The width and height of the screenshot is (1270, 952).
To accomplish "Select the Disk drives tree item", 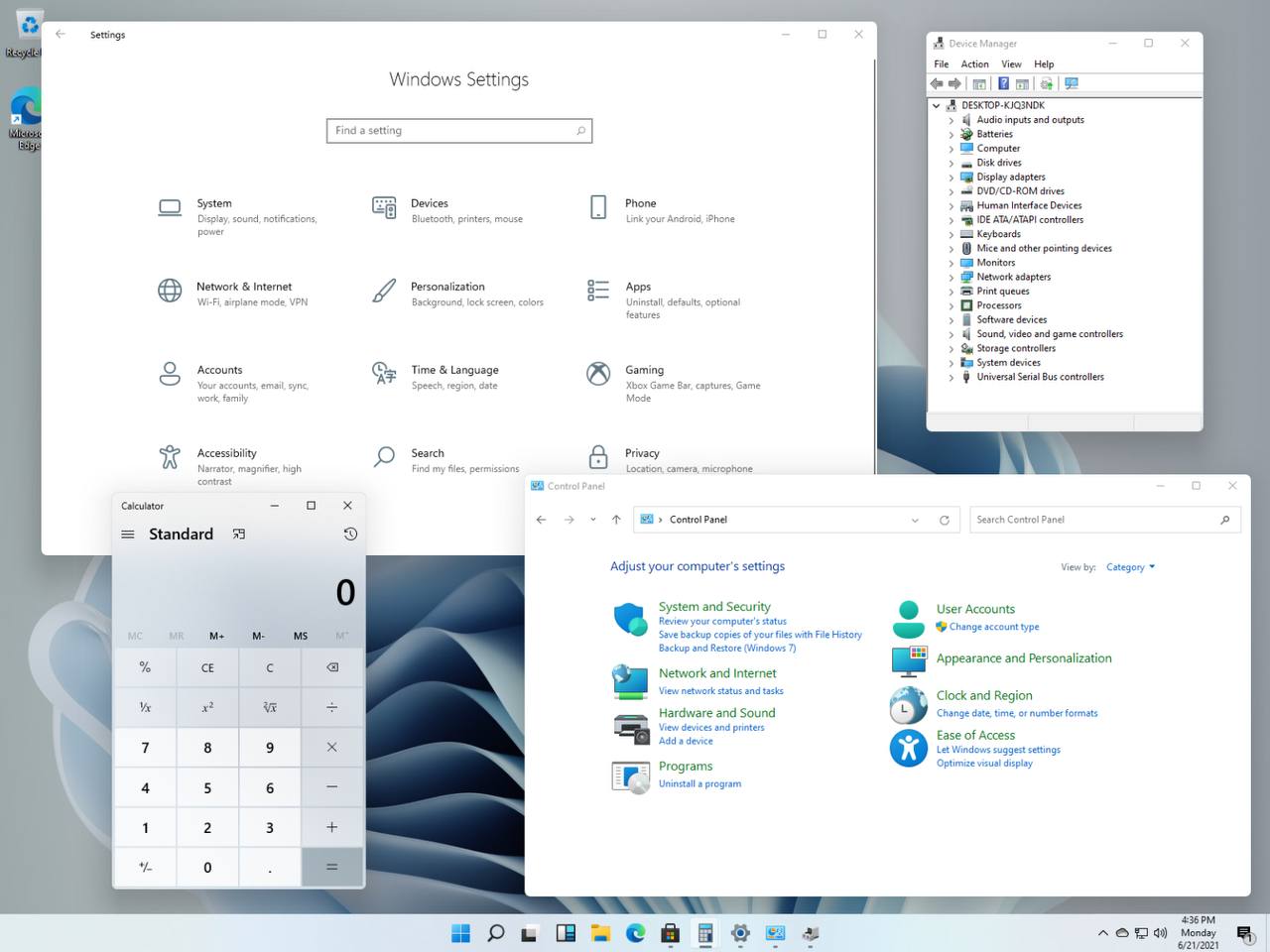I will [x=998, y=163].
